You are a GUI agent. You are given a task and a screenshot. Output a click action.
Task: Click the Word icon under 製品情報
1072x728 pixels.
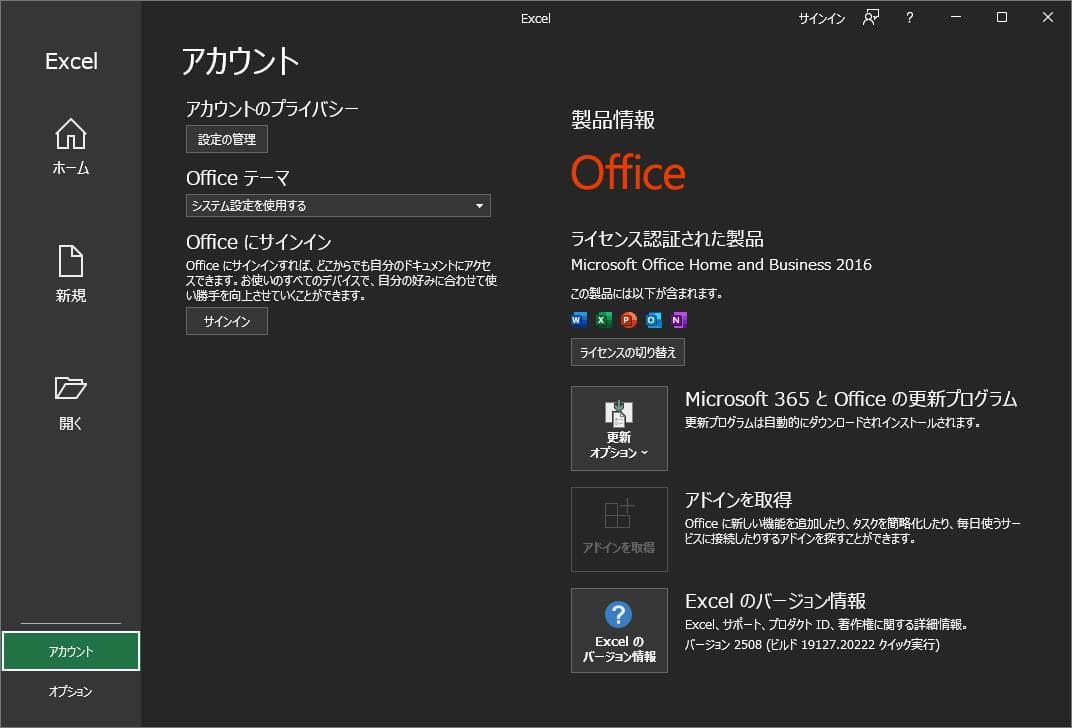(578, 320)
